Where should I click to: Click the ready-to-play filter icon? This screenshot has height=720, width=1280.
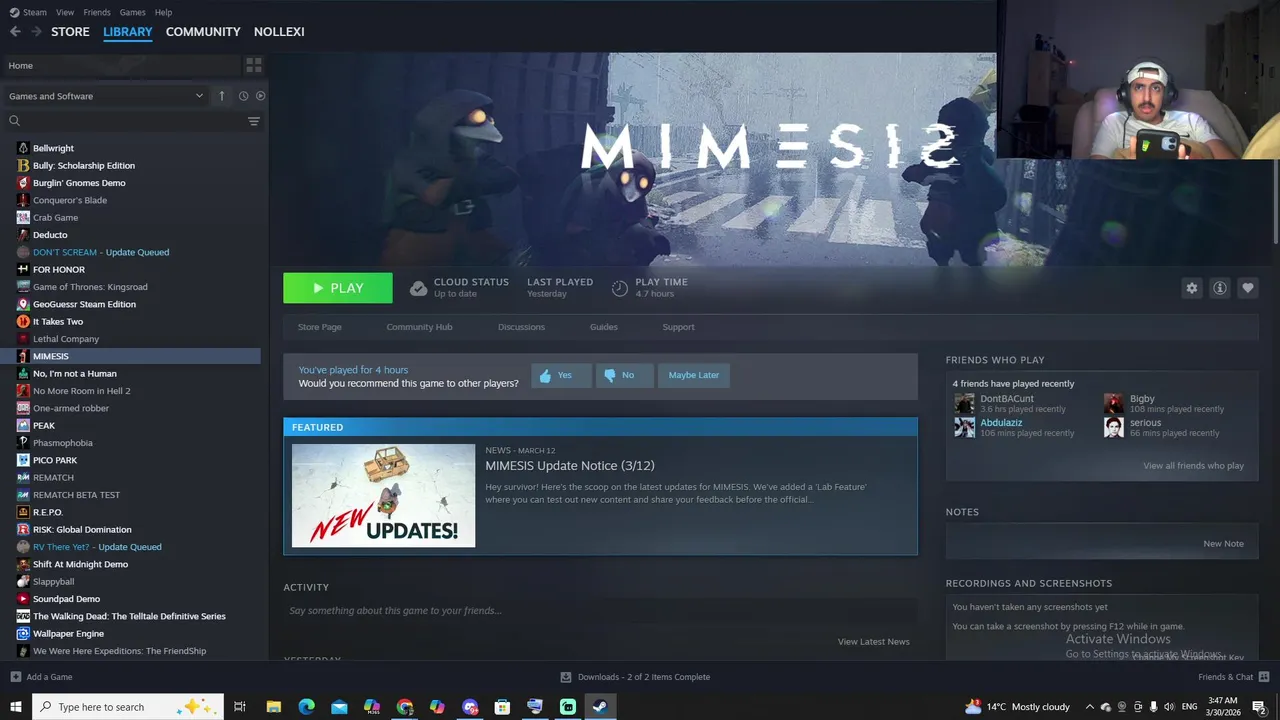(260, 96)
